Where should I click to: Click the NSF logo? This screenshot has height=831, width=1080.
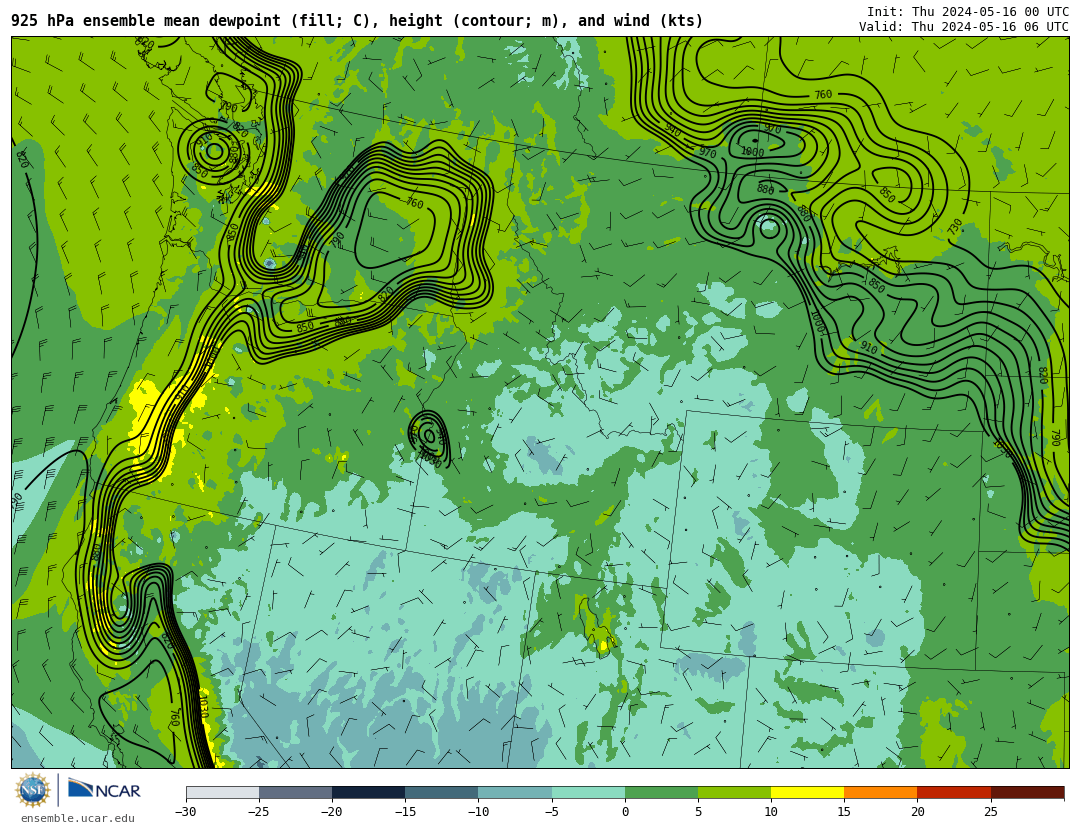click(33, 790)
